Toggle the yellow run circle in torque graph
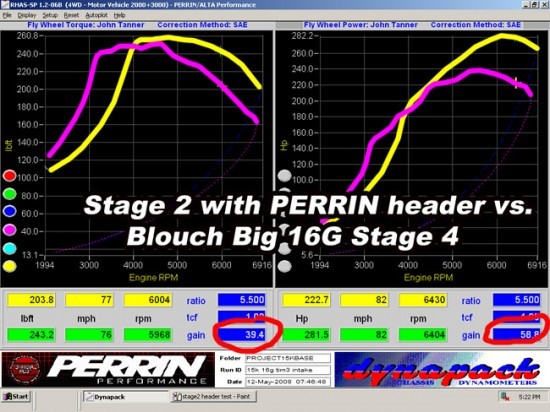 click(x=9, y=266)
